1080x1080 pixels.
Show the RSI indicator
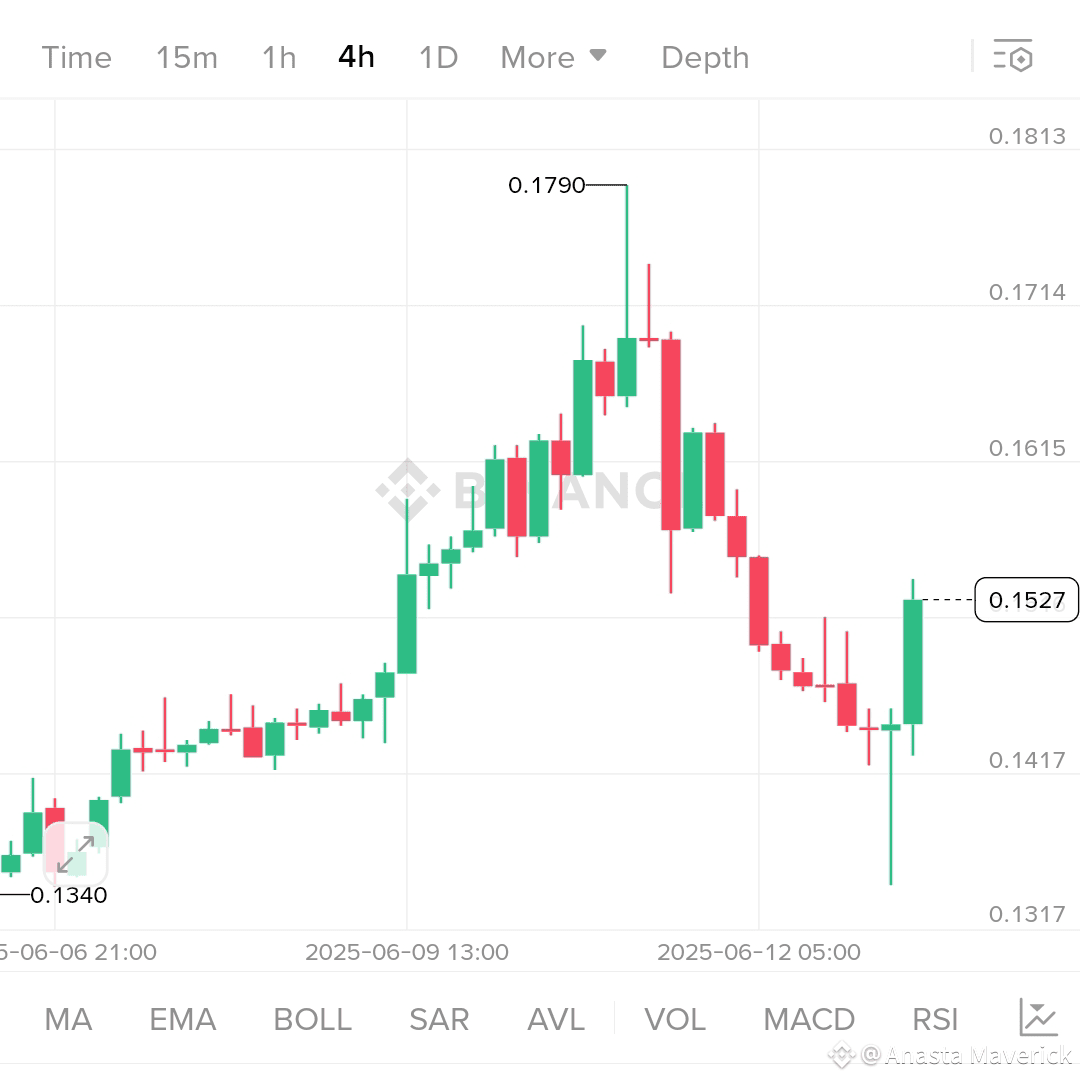point(934,1019)
